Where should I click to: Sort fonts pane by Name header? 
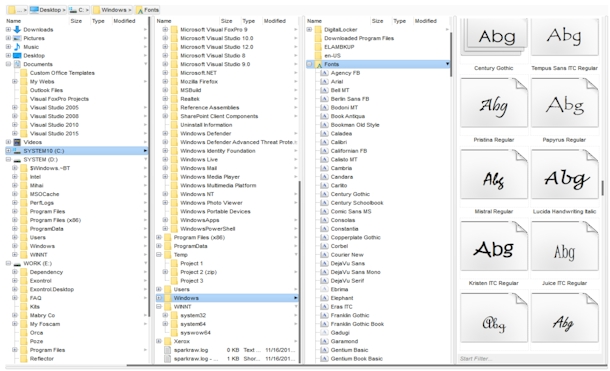(314, 21)
